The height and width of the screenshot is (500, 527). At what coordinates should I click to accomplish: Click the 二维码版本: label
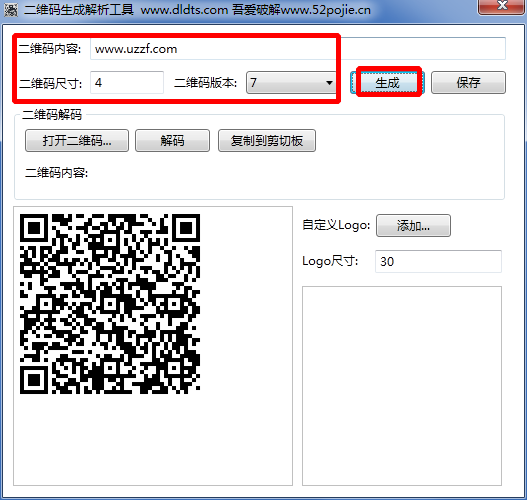205,83
